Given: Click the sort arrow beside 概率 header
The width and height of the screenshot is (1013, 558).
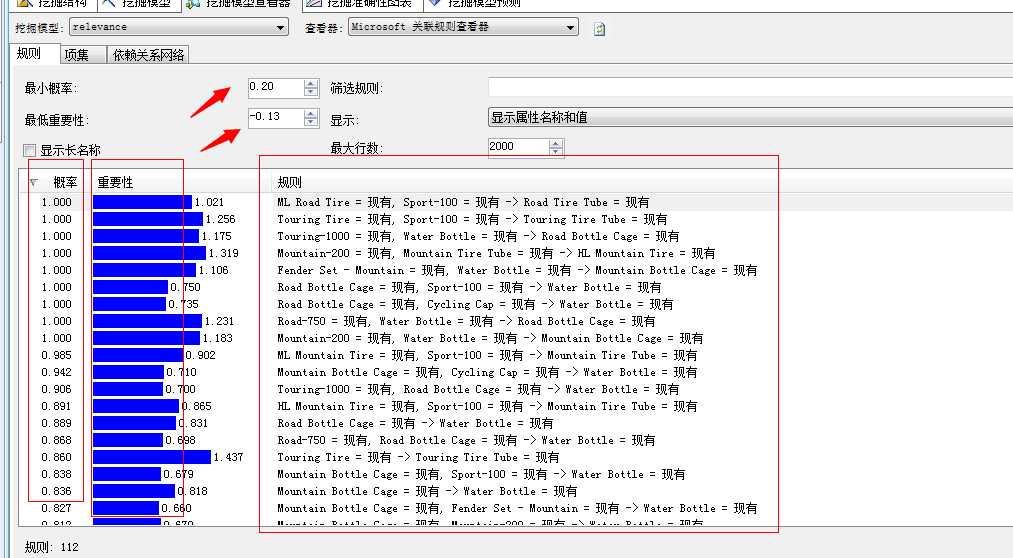Looking at the screenshot, I should pos(34,183).
